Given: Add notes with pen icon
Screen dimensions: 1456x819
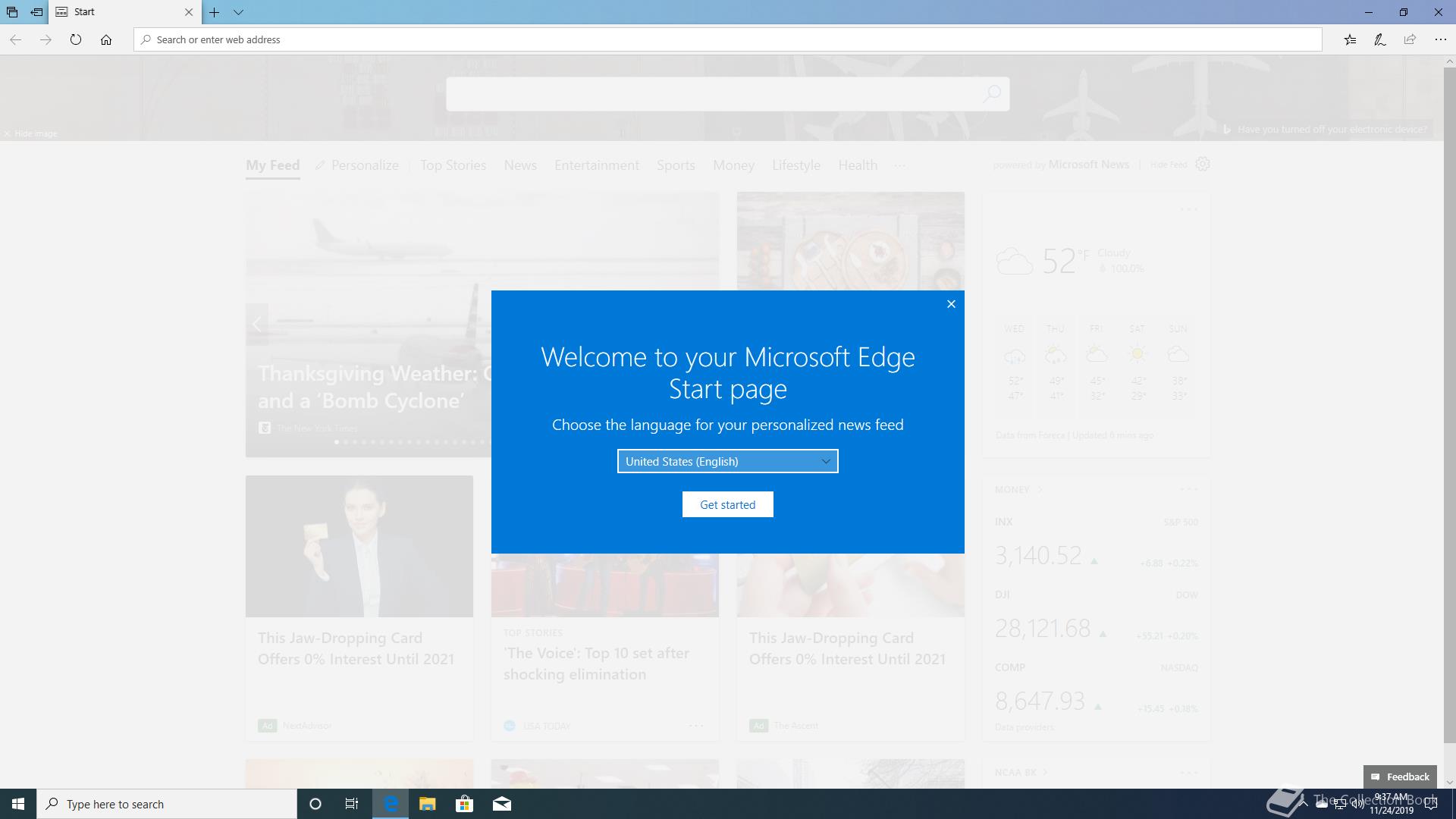Looking at the screenshot, I should click(x=1380, y=39).
